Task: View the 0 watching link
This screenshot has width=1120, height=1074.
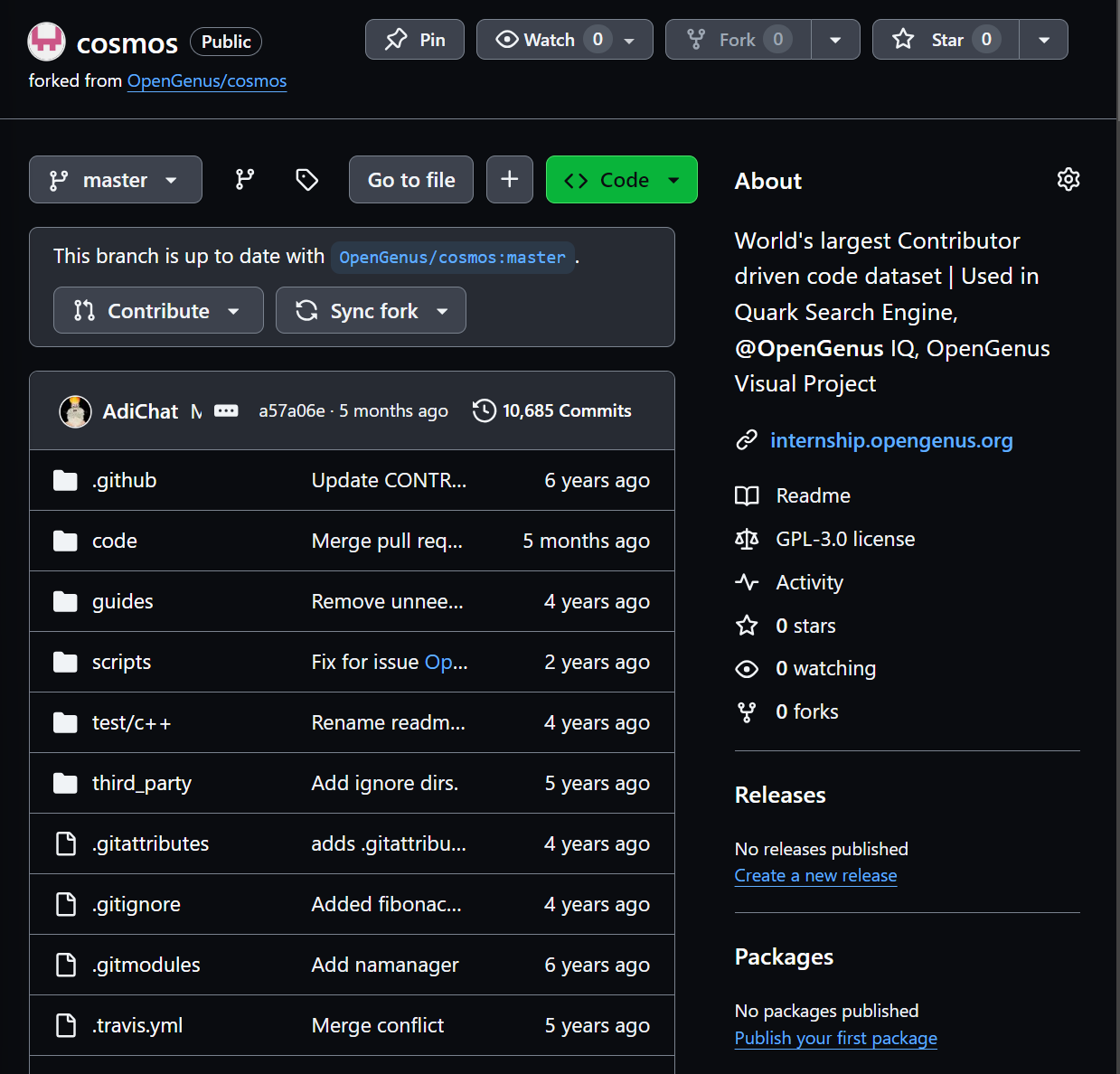Action: coord(825,668)
